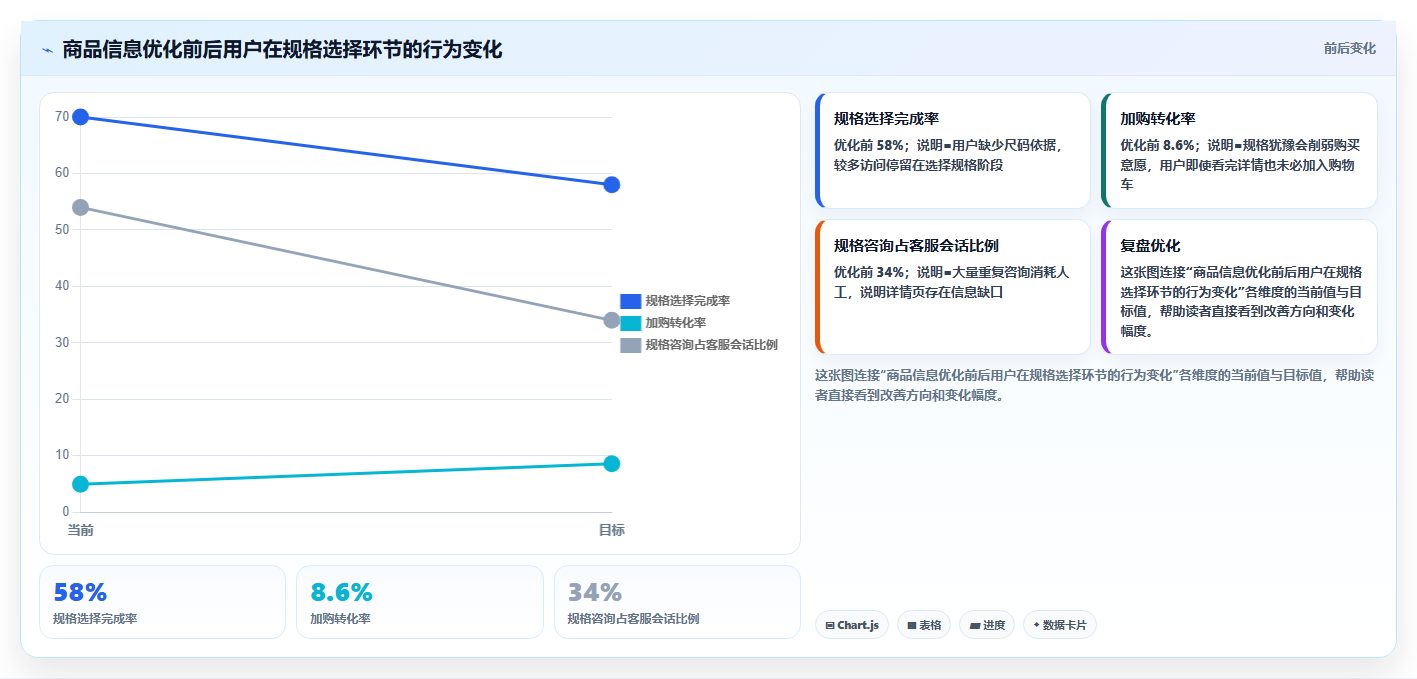Click the summary paragraph beneath the four cards
The width and height of the screenshot is (1417, 679).
[x=1095, y=385]
